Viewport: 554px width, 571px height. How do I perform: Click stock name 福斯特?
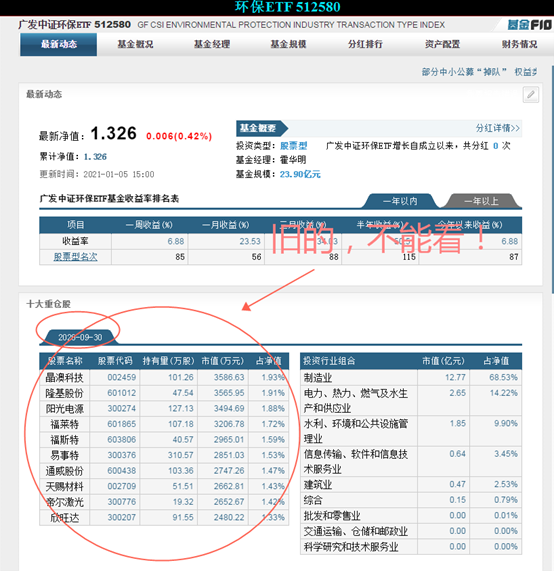click(64, 440)
